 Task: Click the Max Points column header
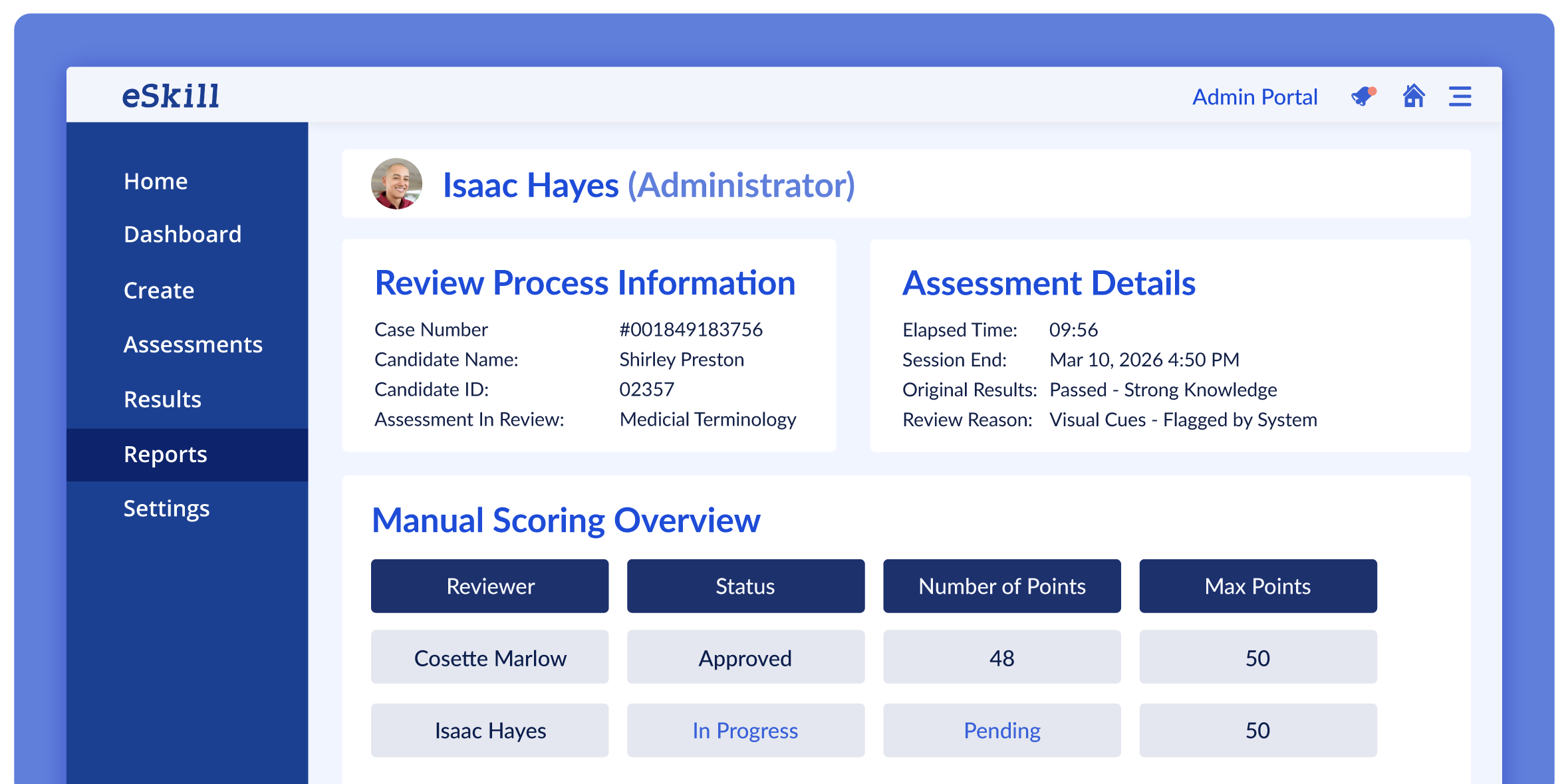tap(1257, 586)
